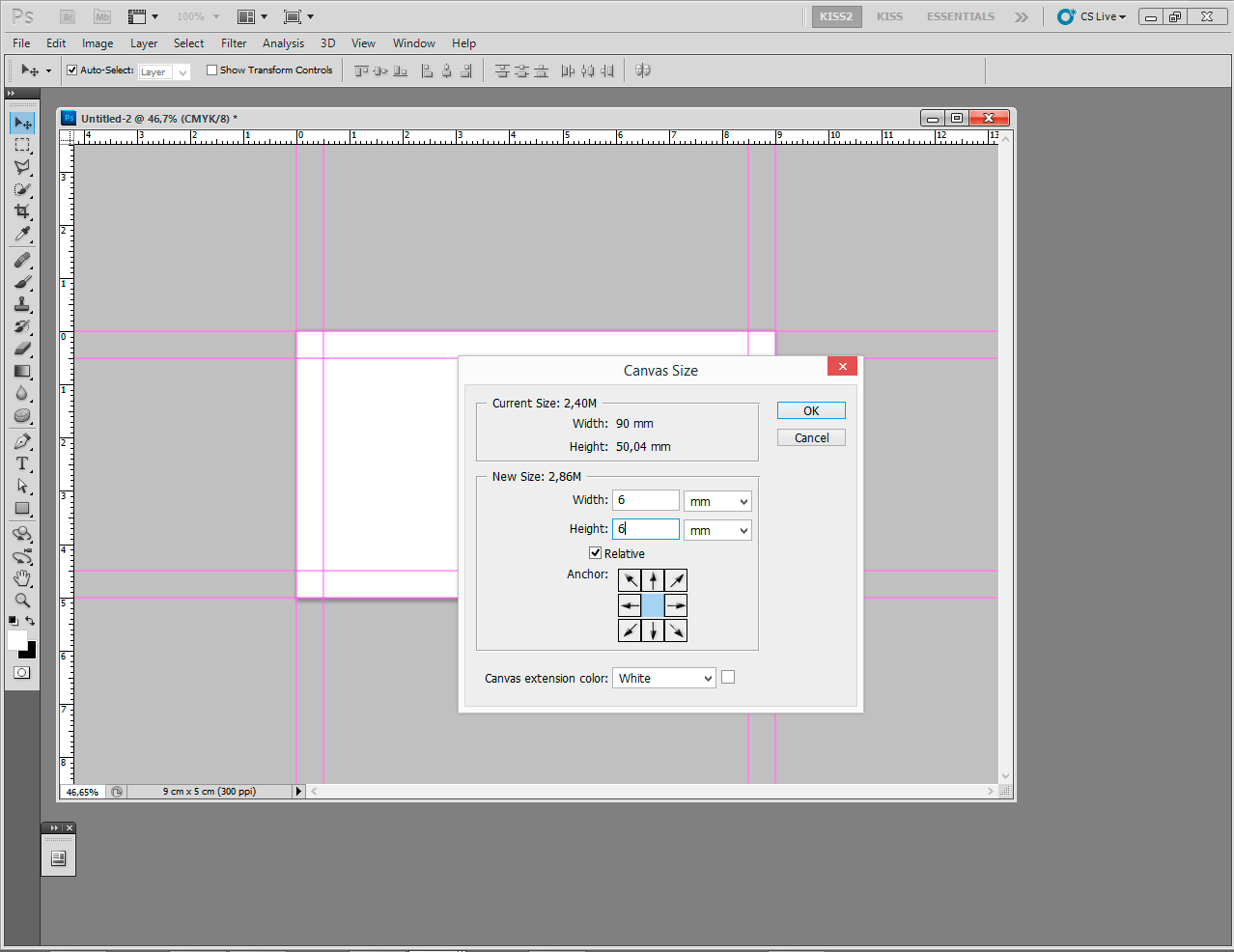This screenshot has width=1234, height=952.
Task: Select the Gradient tool
Action: coord(22,372)
